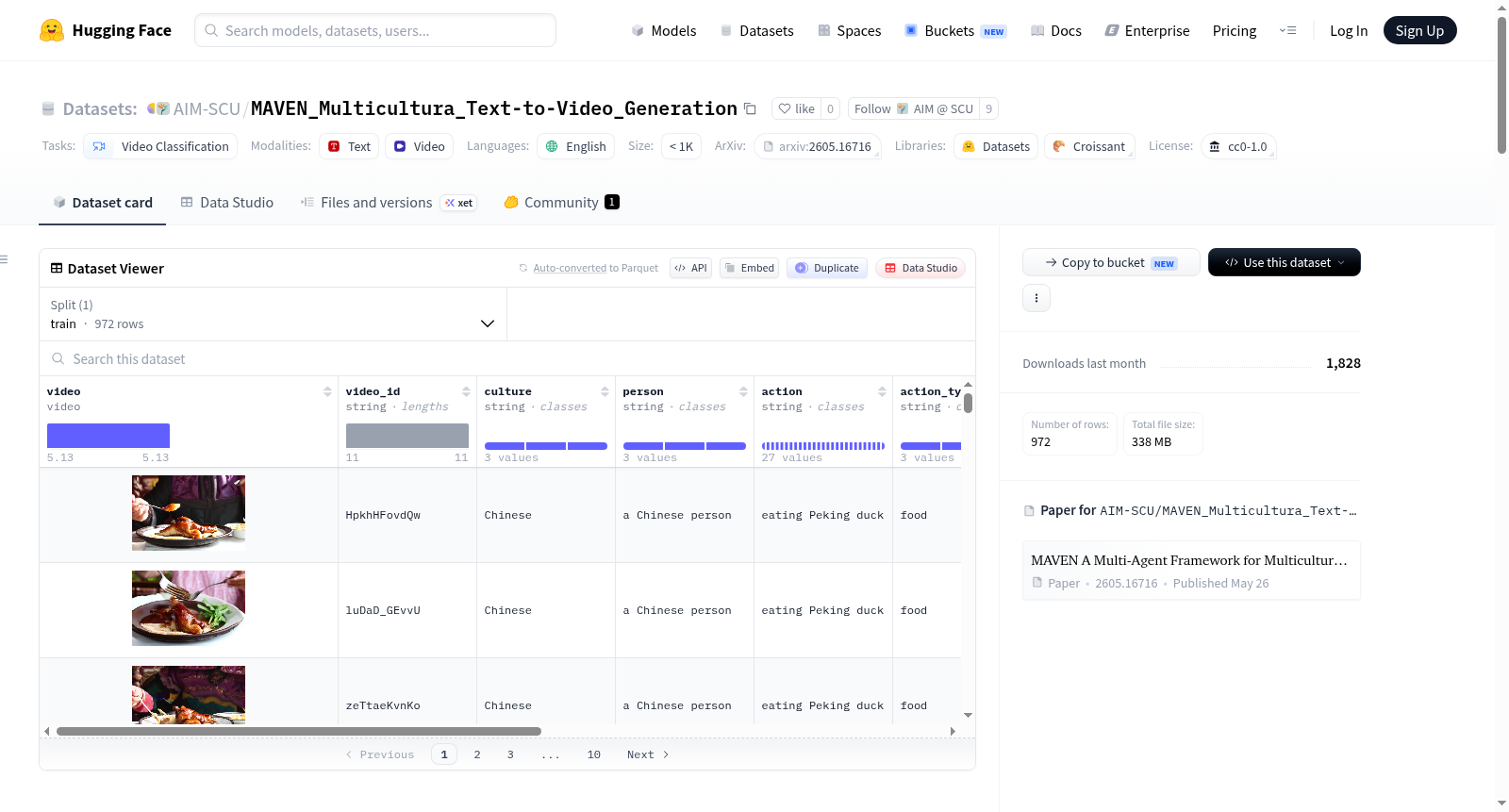This screenshot has height=812, width=1509.
Task: Click the Log In link
Action: [x=1349, y=30]
